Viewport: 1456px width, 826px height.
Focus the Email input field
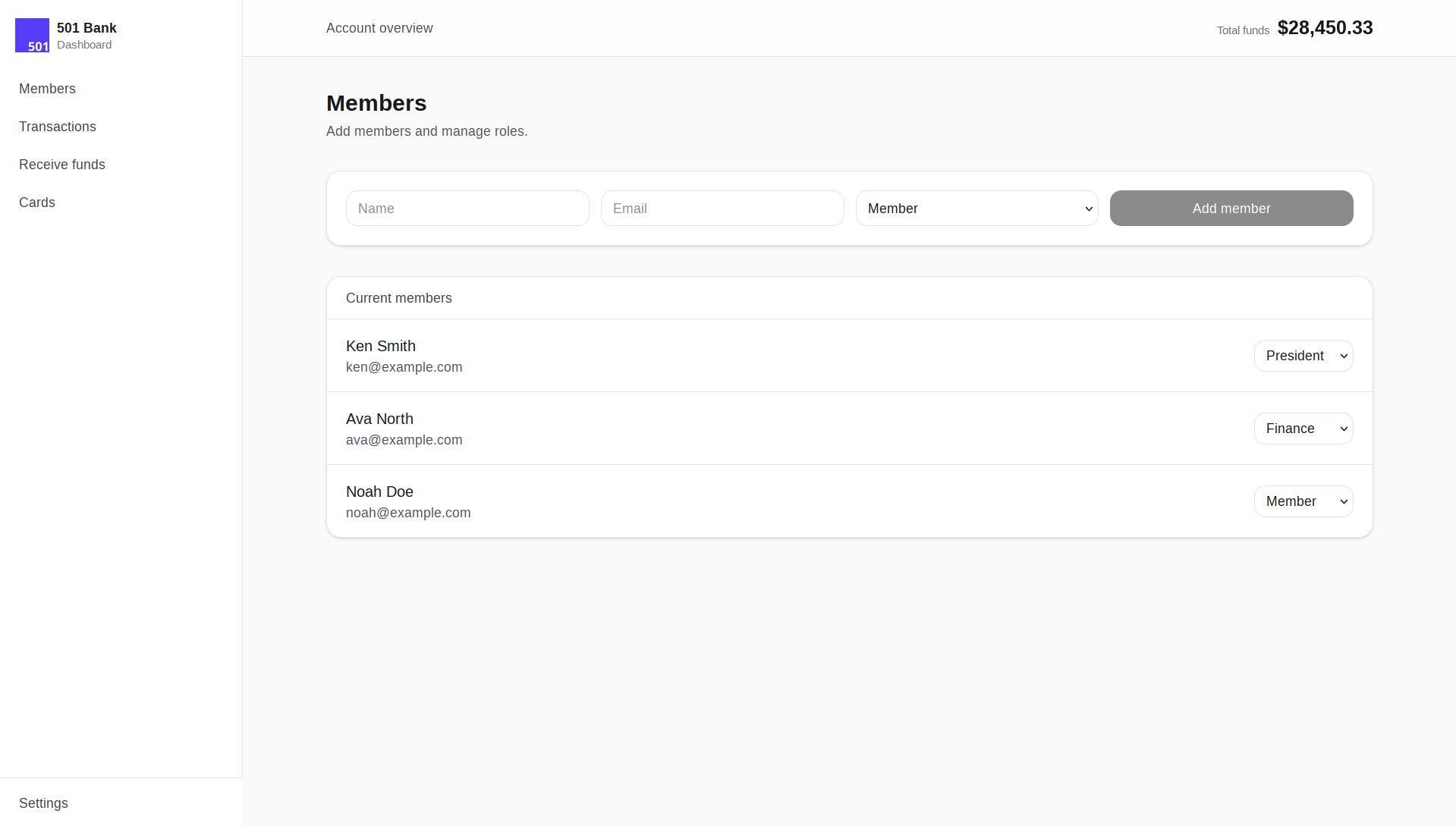(722, 208)
